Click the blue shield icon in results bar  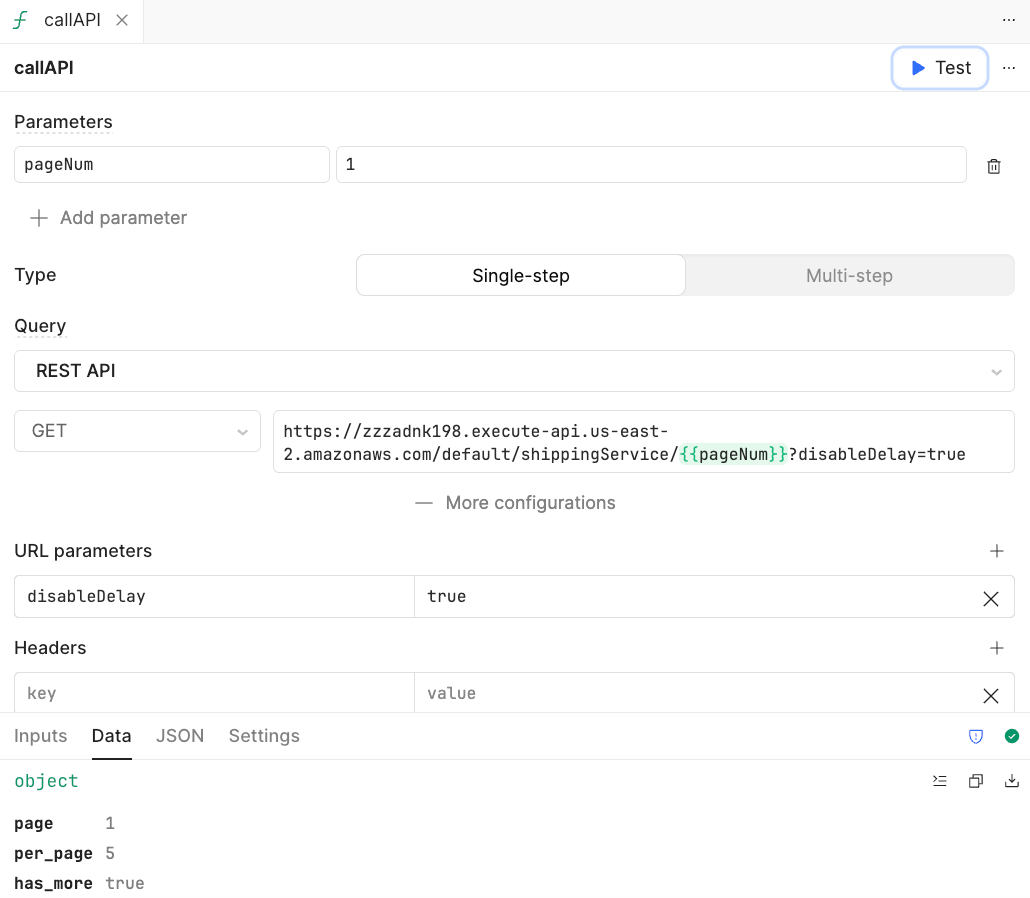point(975,736)
